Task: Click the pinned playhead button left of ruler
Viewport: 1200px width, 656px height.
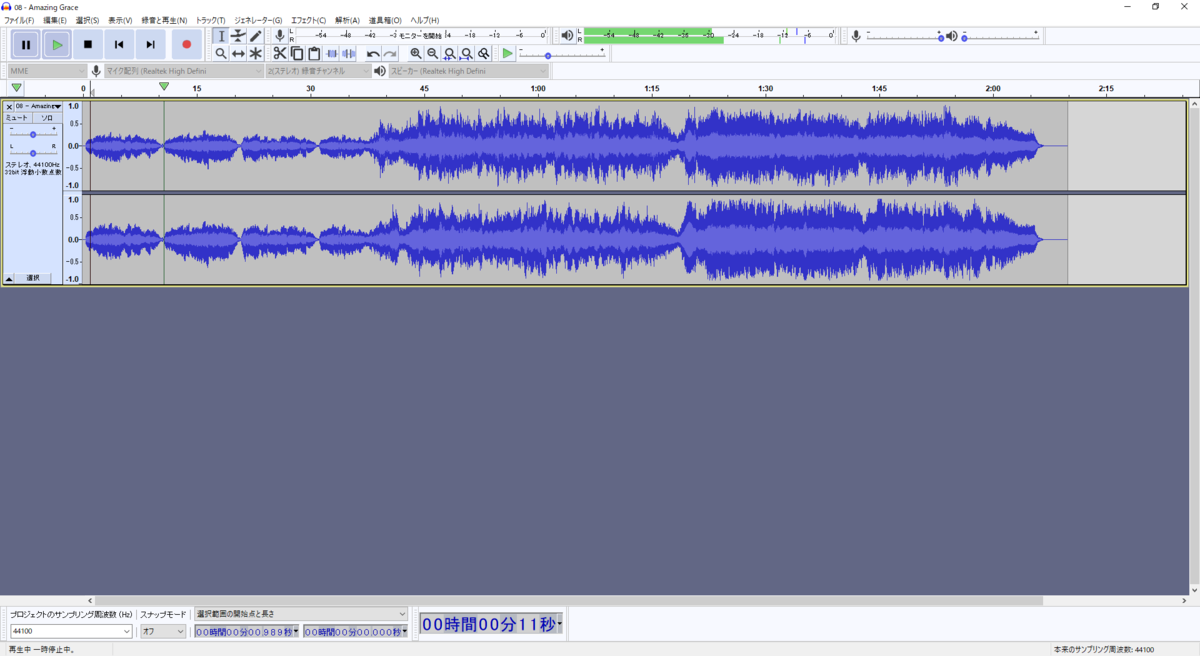Action: 16,88
